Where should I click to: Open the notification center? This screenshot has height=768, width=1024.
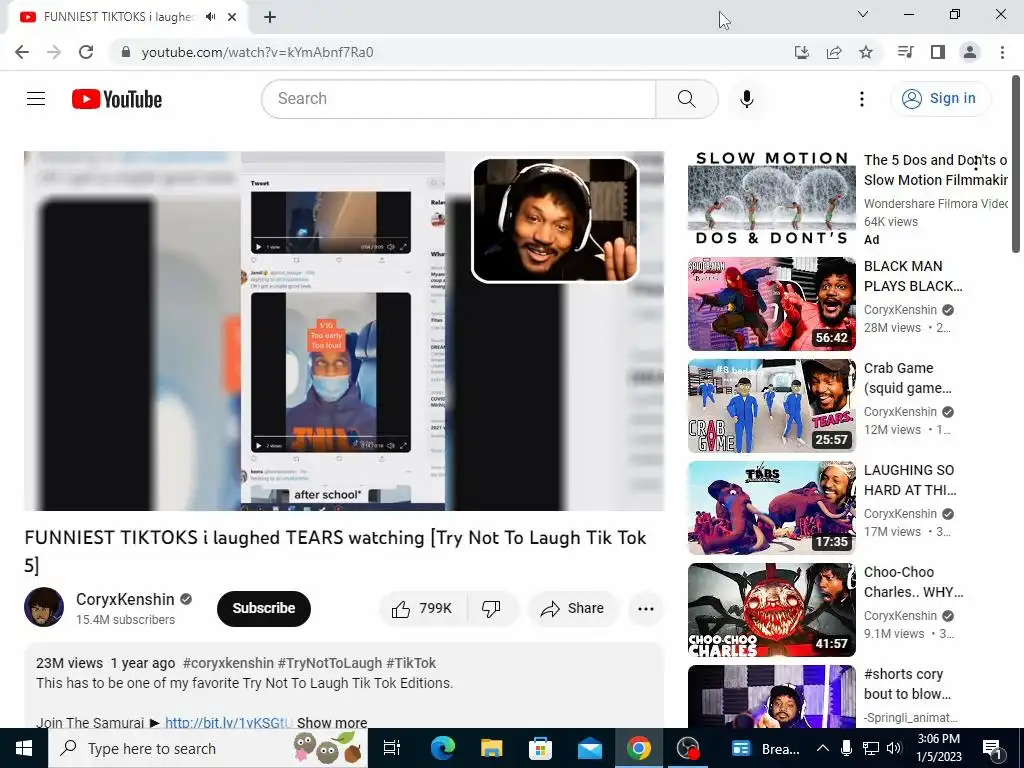tap(992, 748)
